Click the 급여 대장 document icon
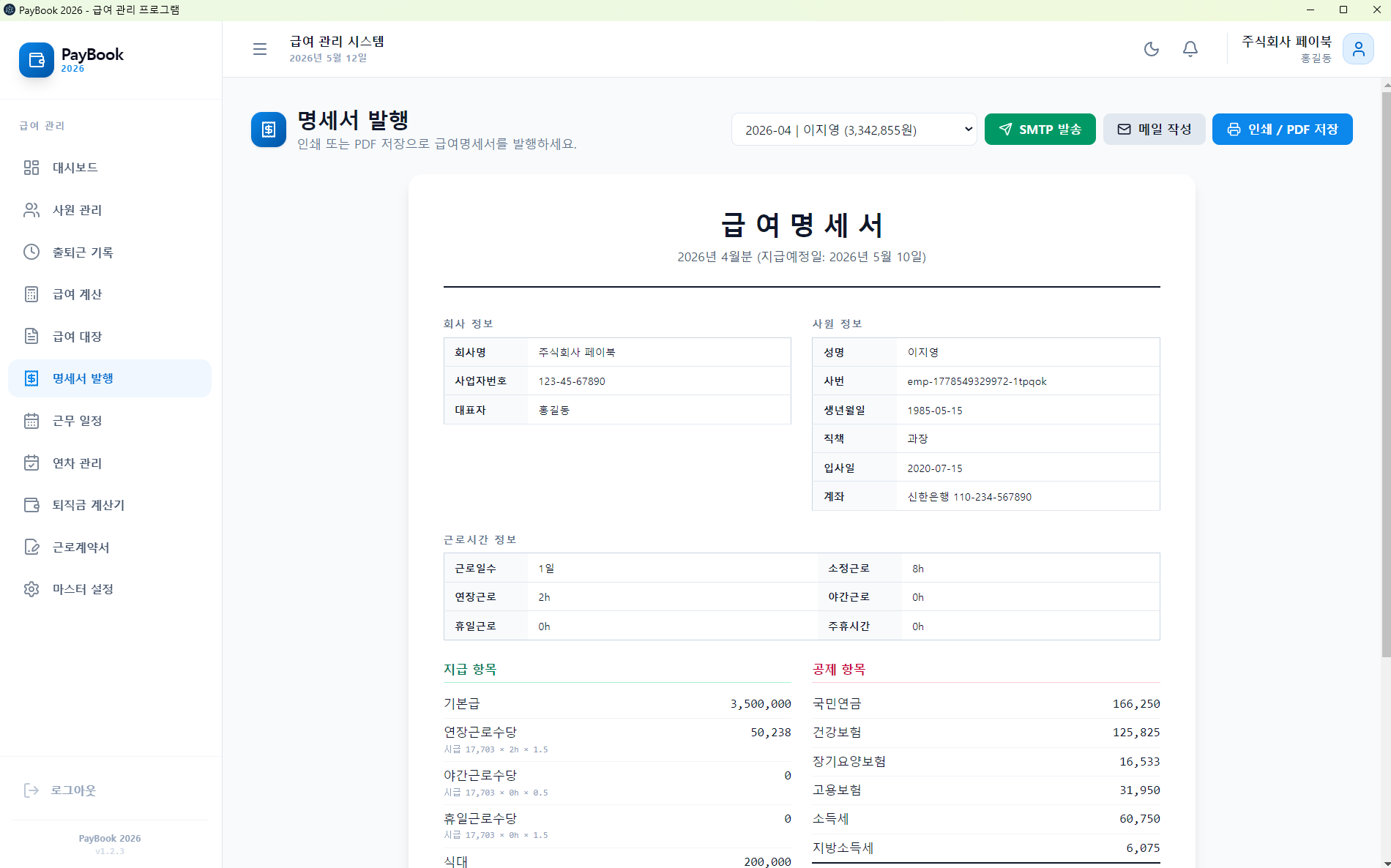 31,336
